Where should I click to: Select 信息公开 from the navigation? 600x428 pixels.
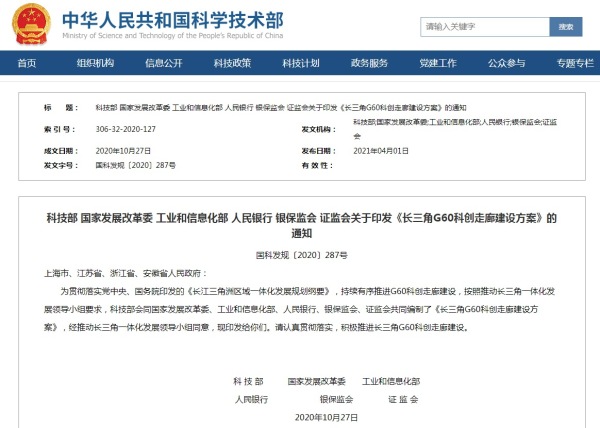[x=164, y=63]
